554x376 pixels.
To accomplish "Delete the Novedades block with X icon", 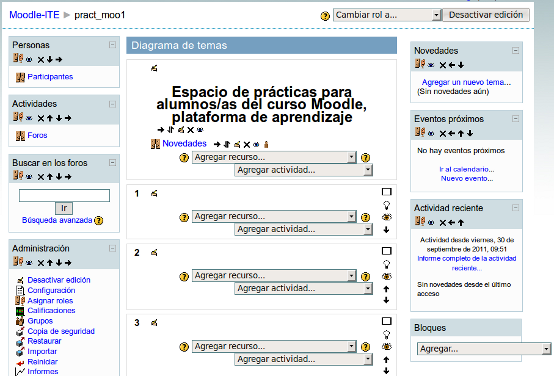I will 443,65.
